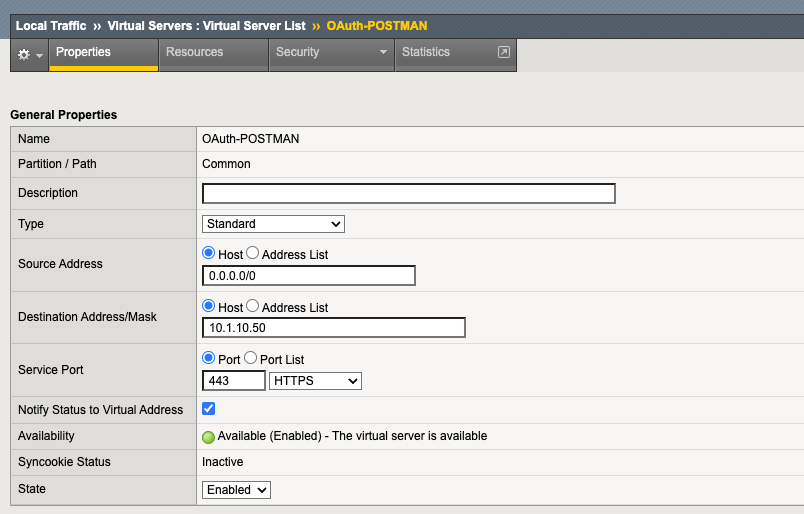The height and width of the screenshot is (514, 804).
Task: Open the Type dropdown set to Standard
Action: (273, 224)
